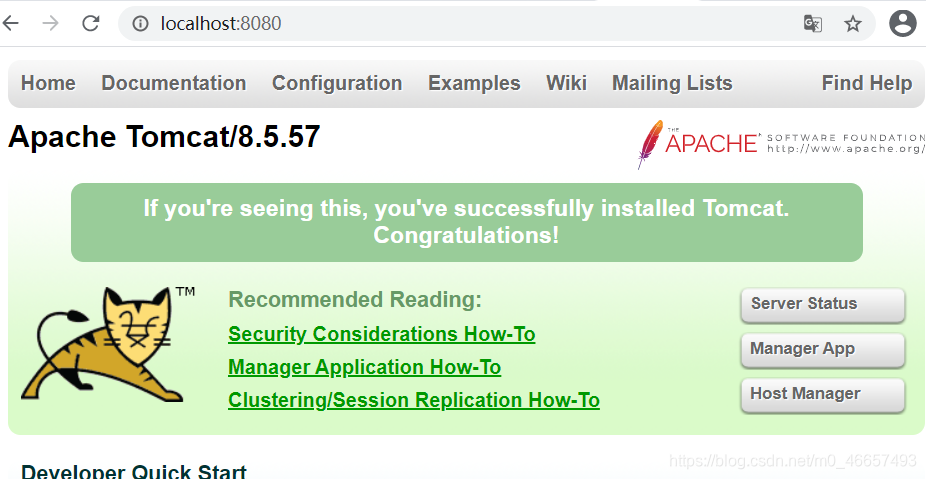The image size is (926, 479).
Task: Open the Home nav item
Action: [48, 83]
